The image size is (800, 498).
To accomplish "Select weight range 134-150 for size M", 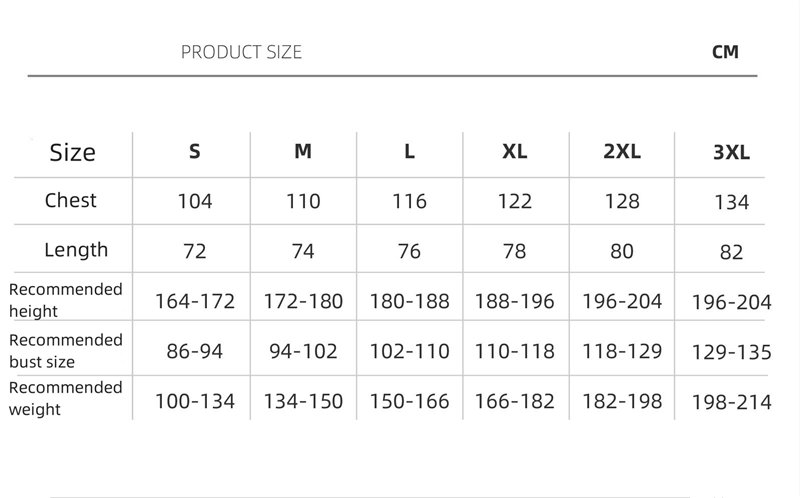I will click(x=303, y=402).
